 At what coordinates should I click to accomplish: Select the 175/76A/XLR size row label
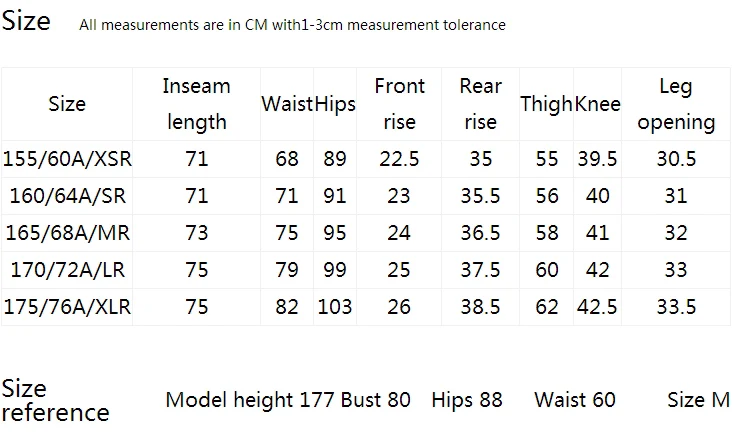[67, 307]
